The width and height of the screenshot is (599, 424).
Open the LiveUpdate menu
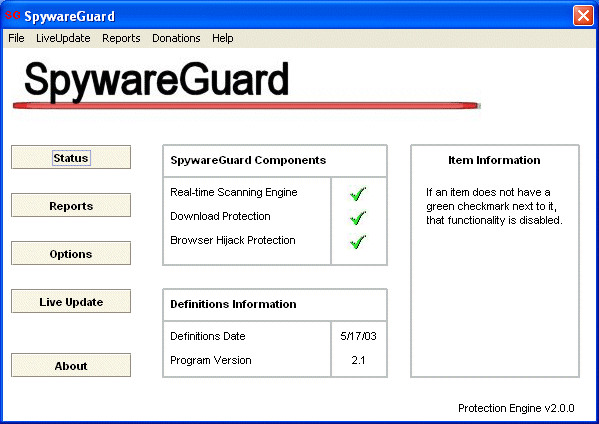click(63, 38)
